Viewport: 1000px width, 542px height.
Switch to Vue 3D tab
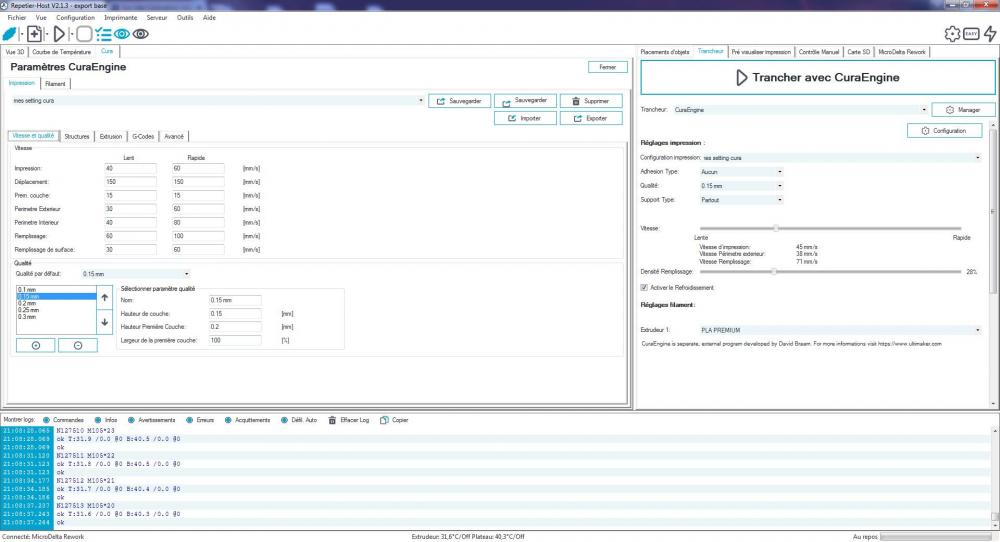(15, 52)
